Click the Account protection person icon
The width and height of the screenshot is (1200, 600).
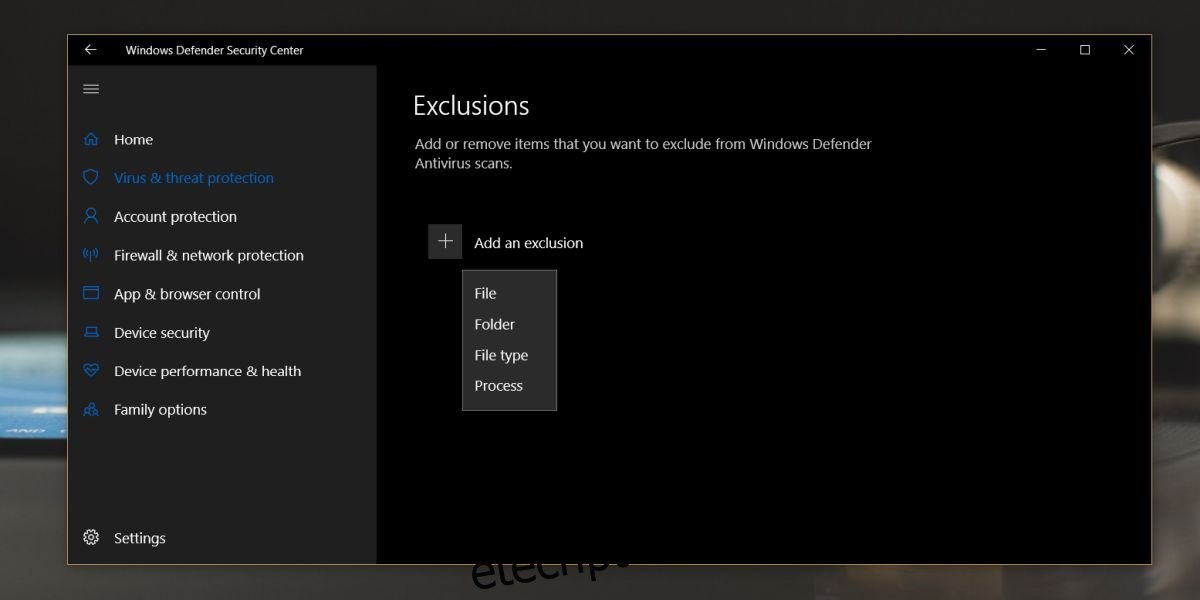(x=91, y=217)
